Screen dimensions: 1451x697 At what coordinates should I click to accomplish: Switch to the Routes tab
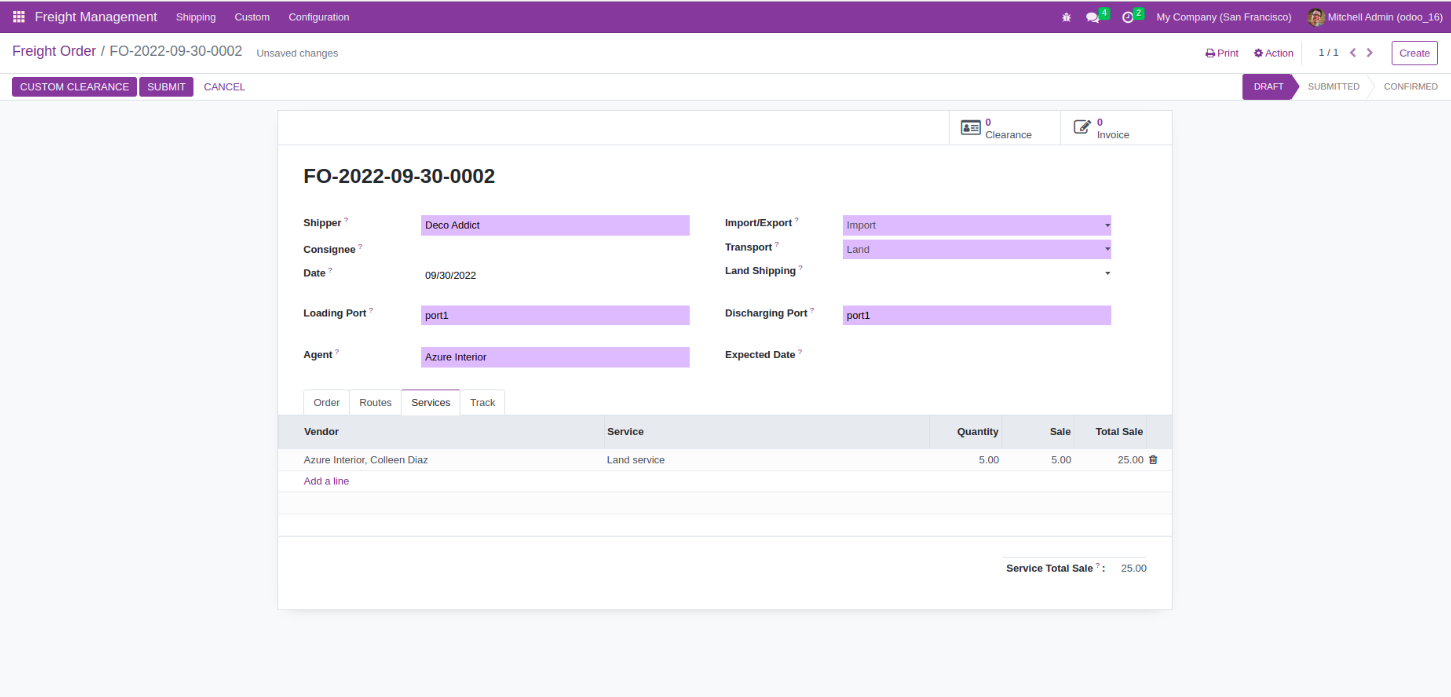375,402
